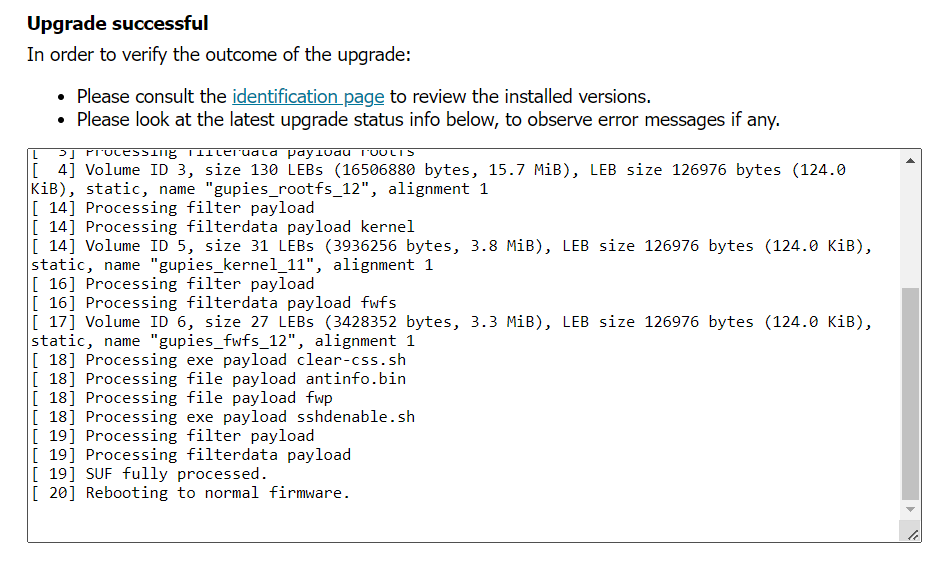The width and height of the screenshot is (941, 563).
Task: Place cursor on 'Rebooting to normal firmware' line
Action: coord(191,493)
